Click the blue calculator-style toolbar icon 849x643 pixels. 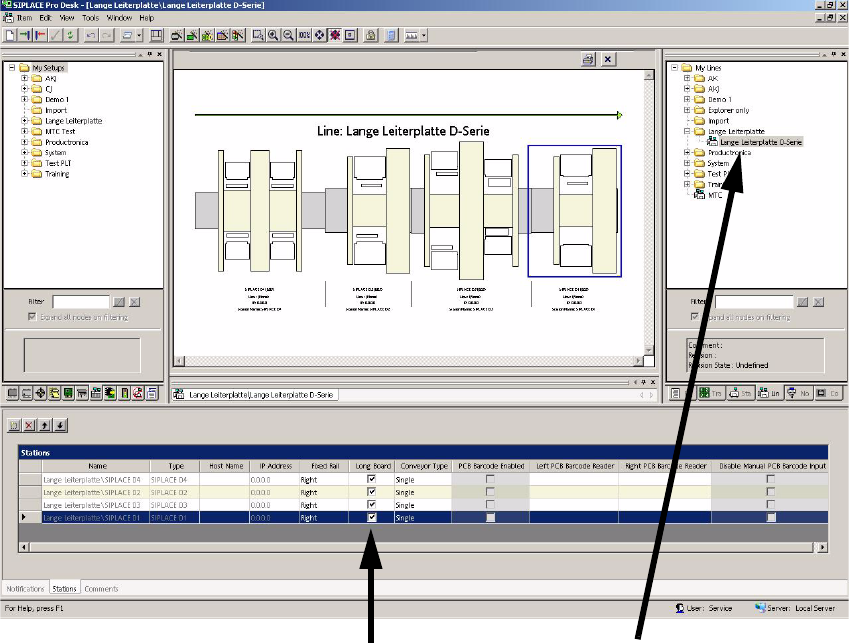click(x=391, y=36)
